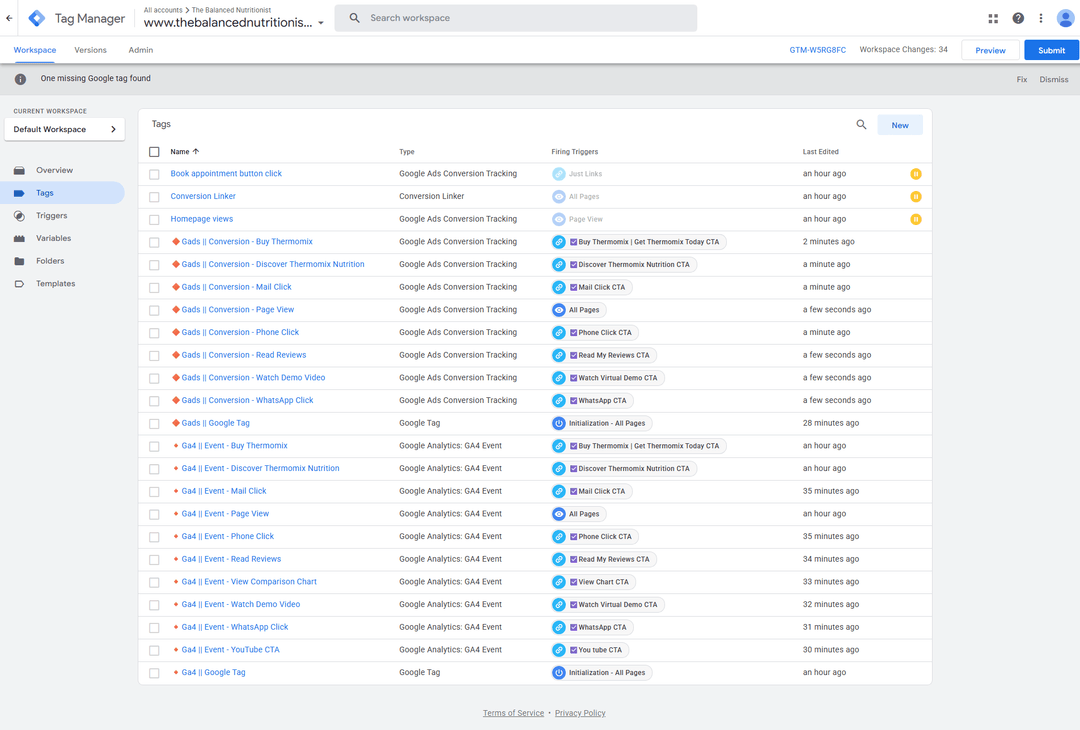Image resolution: width=1080 pixels, height=730 pixels.
Task: Sort by the Last Edited column header
Action: (820, 152)
